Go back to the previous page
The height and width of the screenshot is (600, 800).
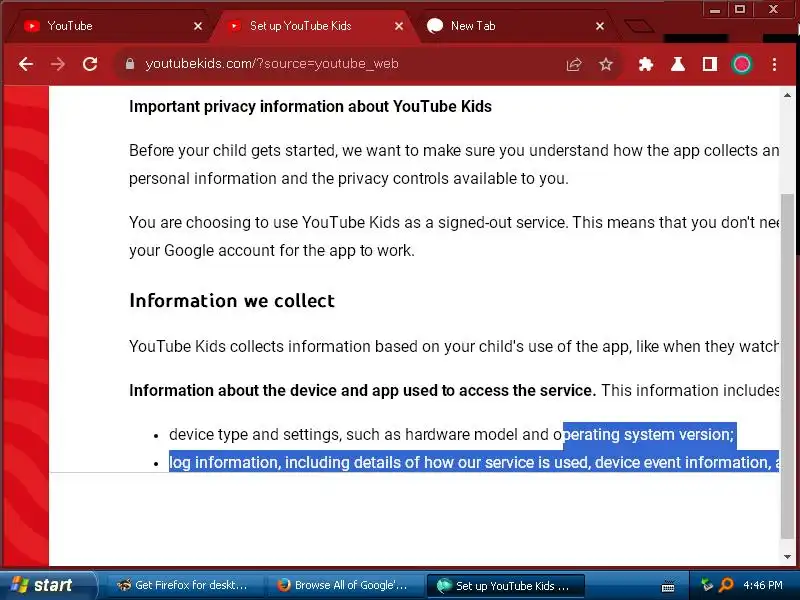(x=26, y=64)
